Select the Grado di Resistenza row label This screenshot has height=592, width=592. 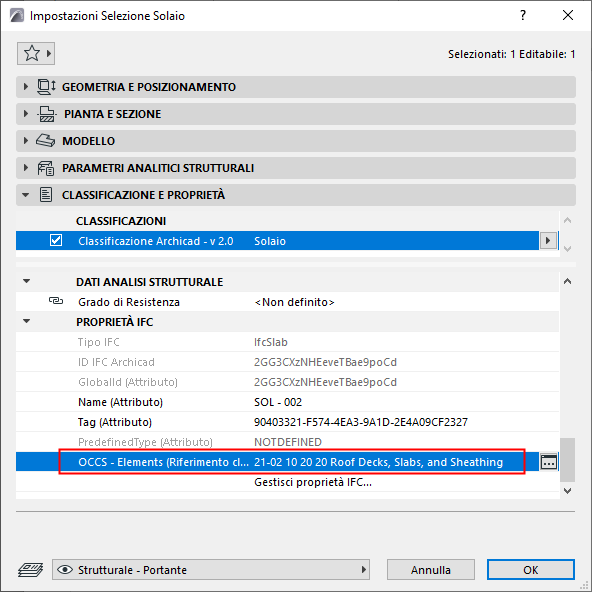[129, 302]
